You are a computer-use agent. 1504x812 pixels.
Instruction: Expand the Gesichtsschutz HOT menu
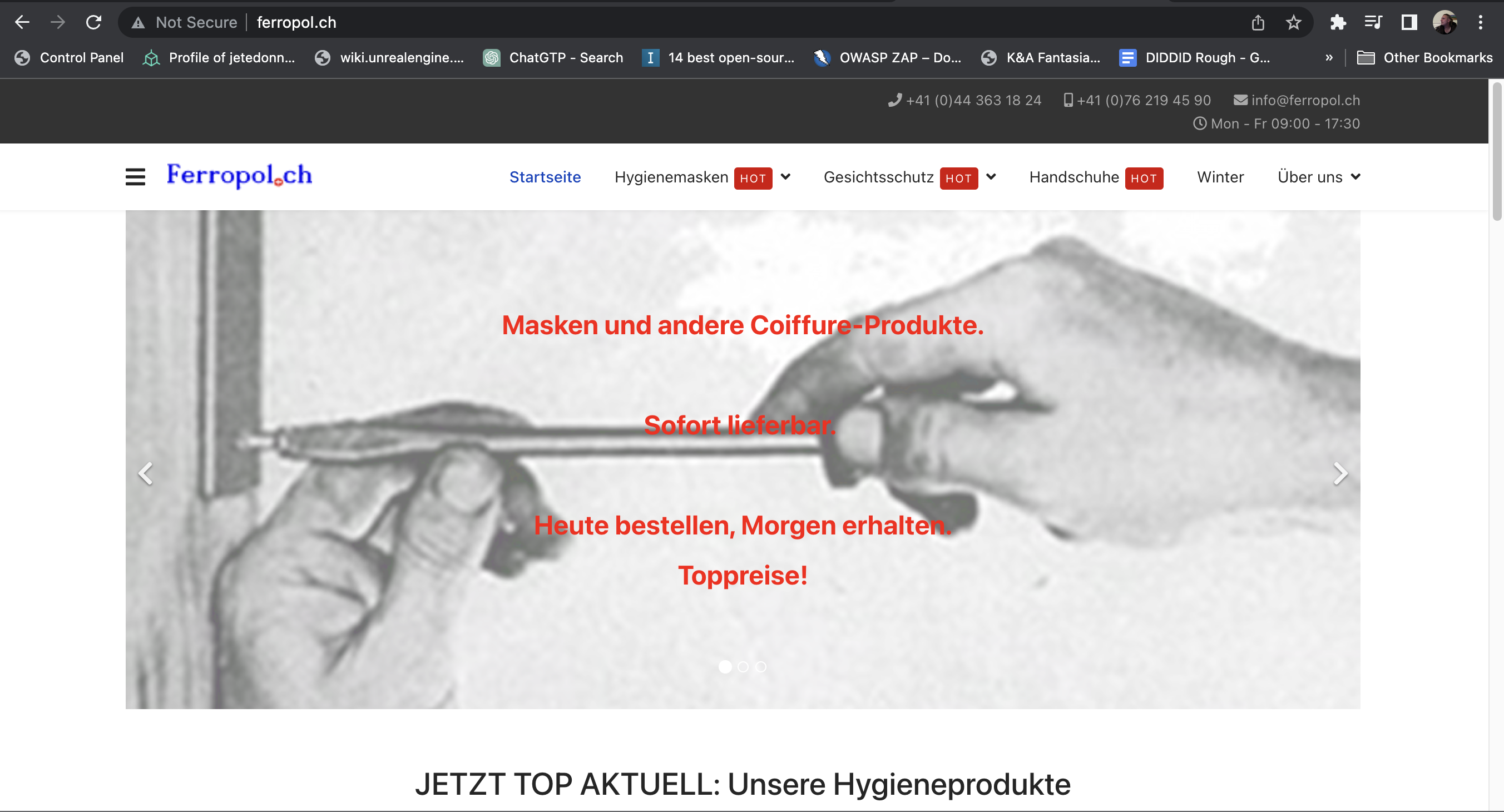(x=991, y=177)
